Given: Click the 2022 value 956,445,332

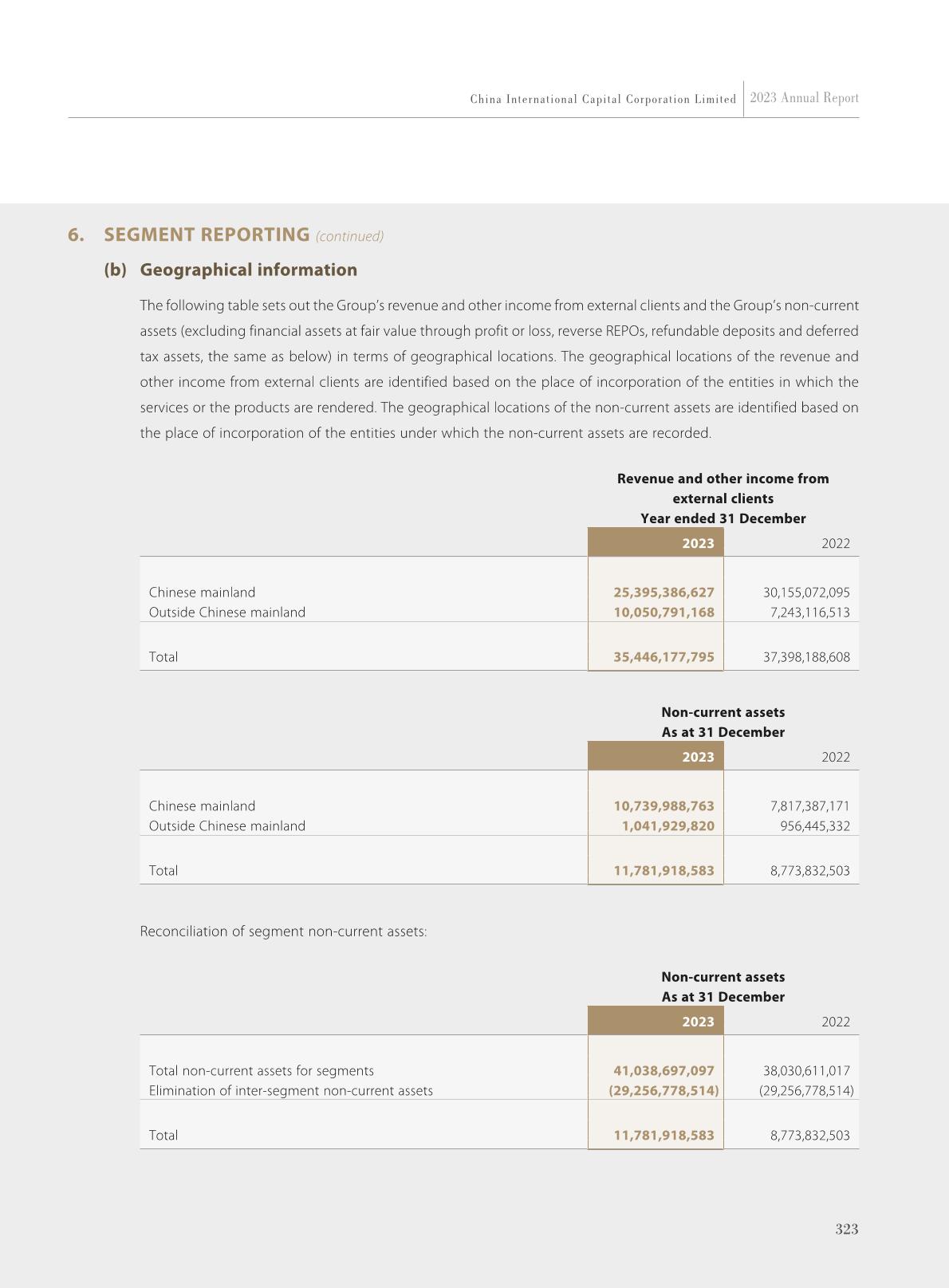Looking at the screenshot, I should tap(814, 826).
